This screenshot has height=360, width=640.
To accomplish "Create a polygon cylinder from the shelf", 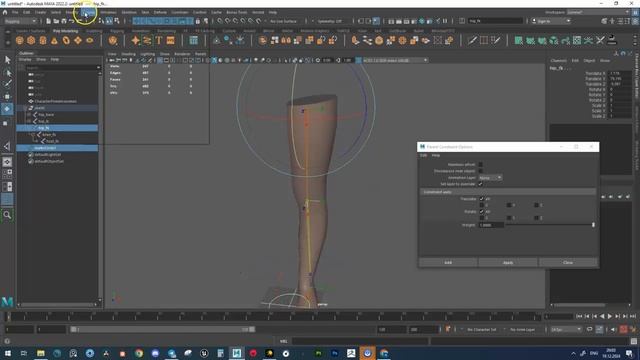I will click(x=43, y=40).
